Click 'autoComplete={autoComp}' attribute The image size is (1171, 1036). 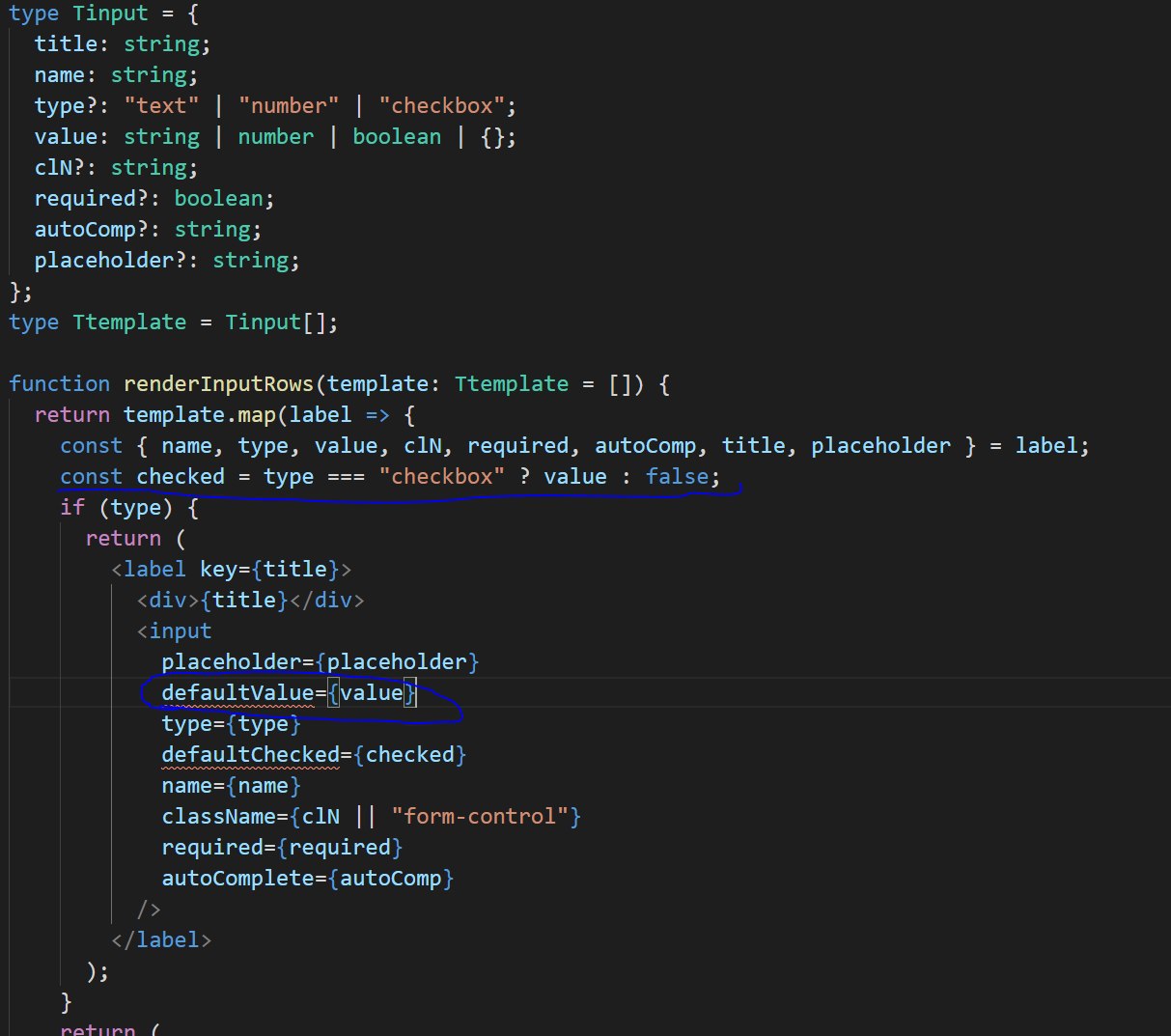(307, 879)
